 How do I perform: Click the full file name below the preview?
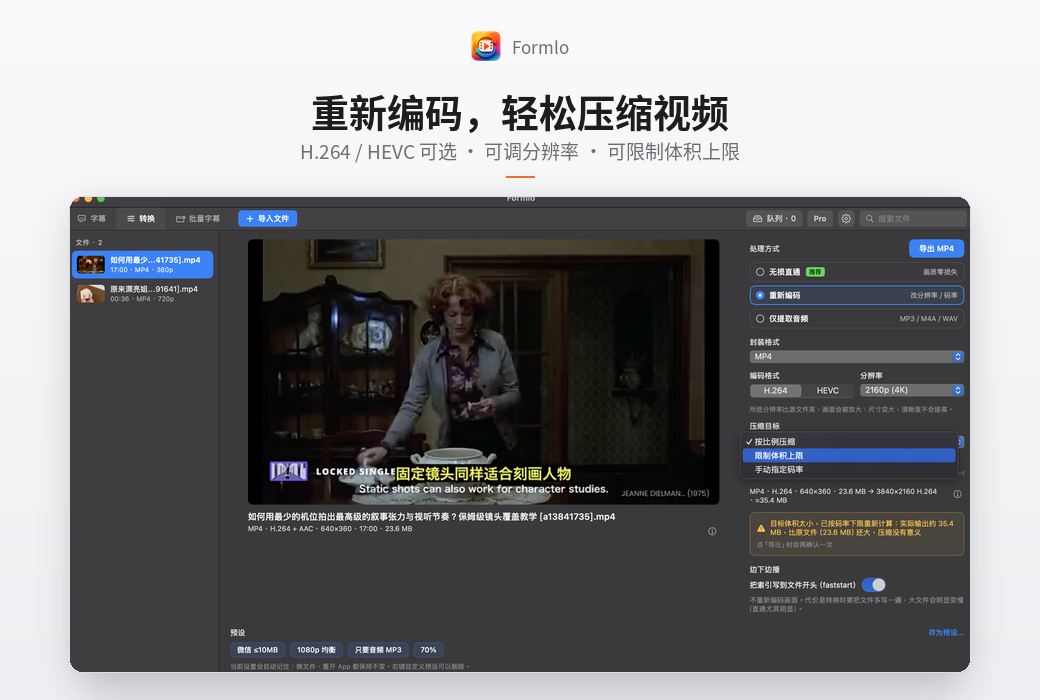coord(431,516)
